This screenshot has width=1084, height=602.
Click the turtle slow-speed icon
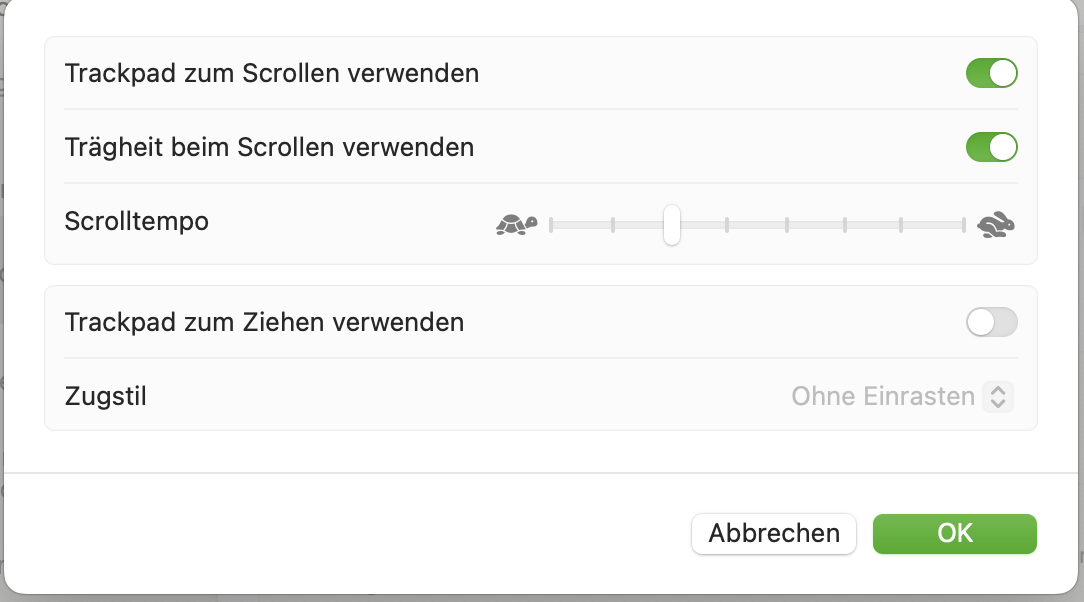tap(516, 225)
